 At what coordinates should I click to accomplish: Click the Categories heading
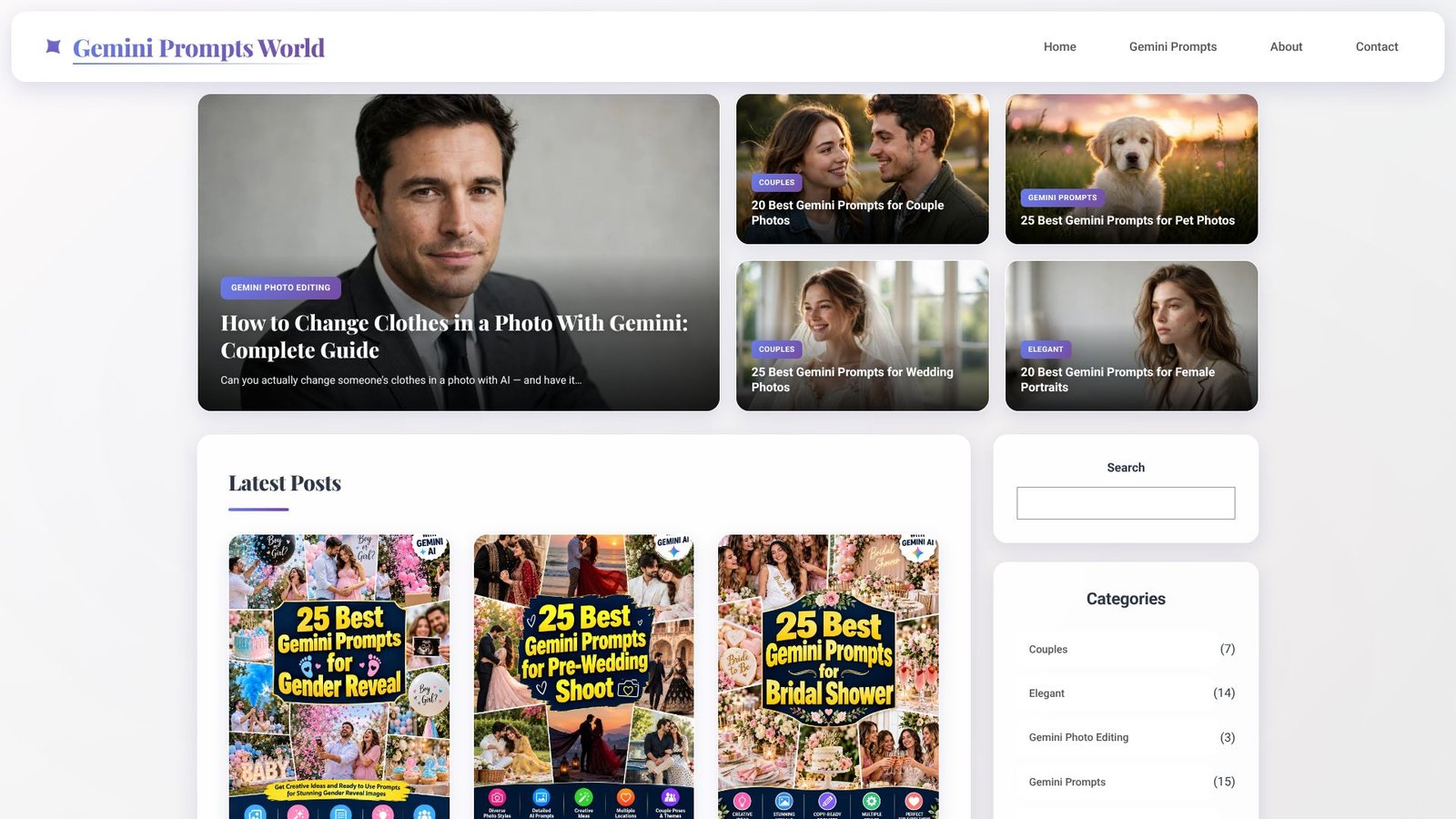1126,599
